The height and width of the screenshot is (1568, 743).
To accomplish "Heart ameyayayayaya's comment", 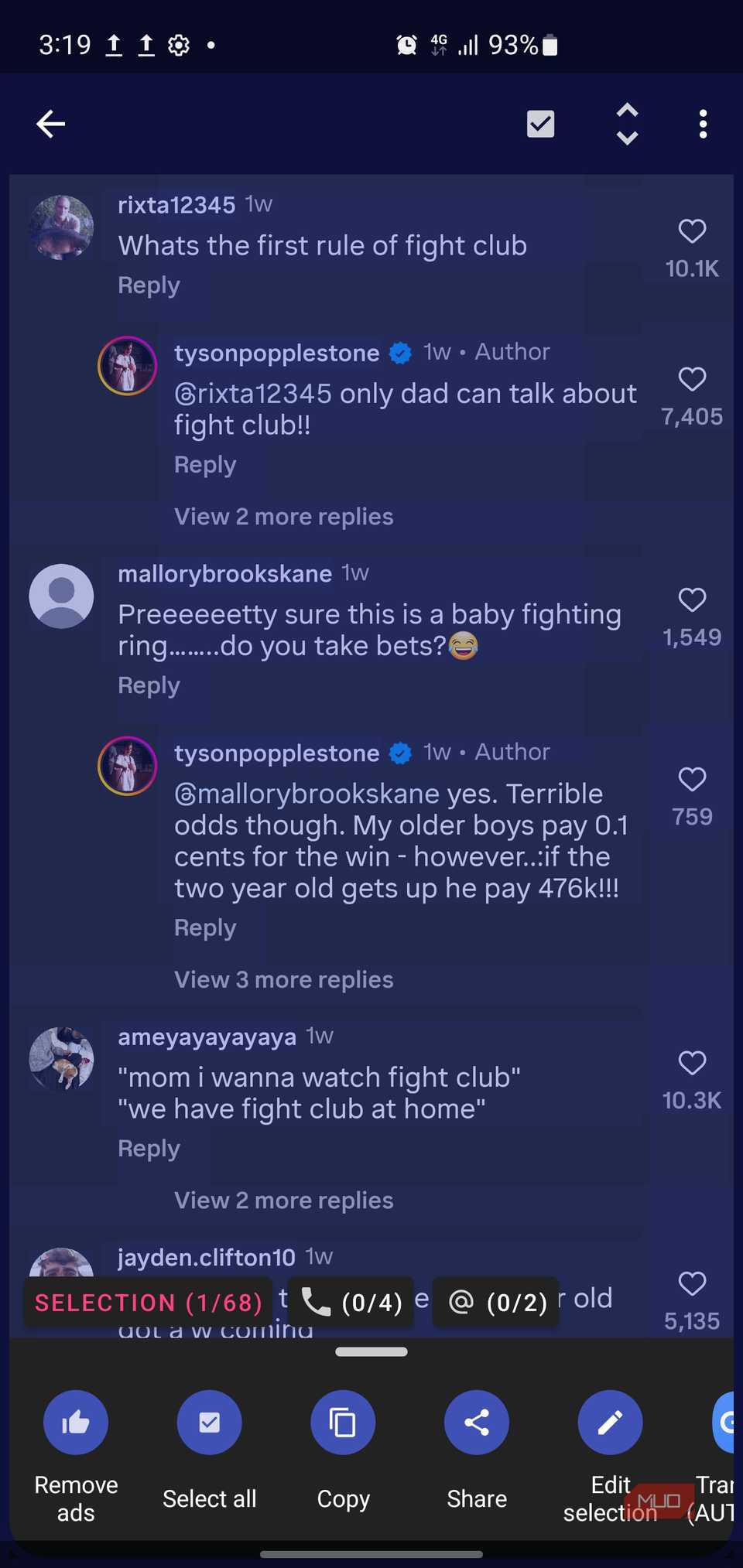I will click(x=692, y=1063).
